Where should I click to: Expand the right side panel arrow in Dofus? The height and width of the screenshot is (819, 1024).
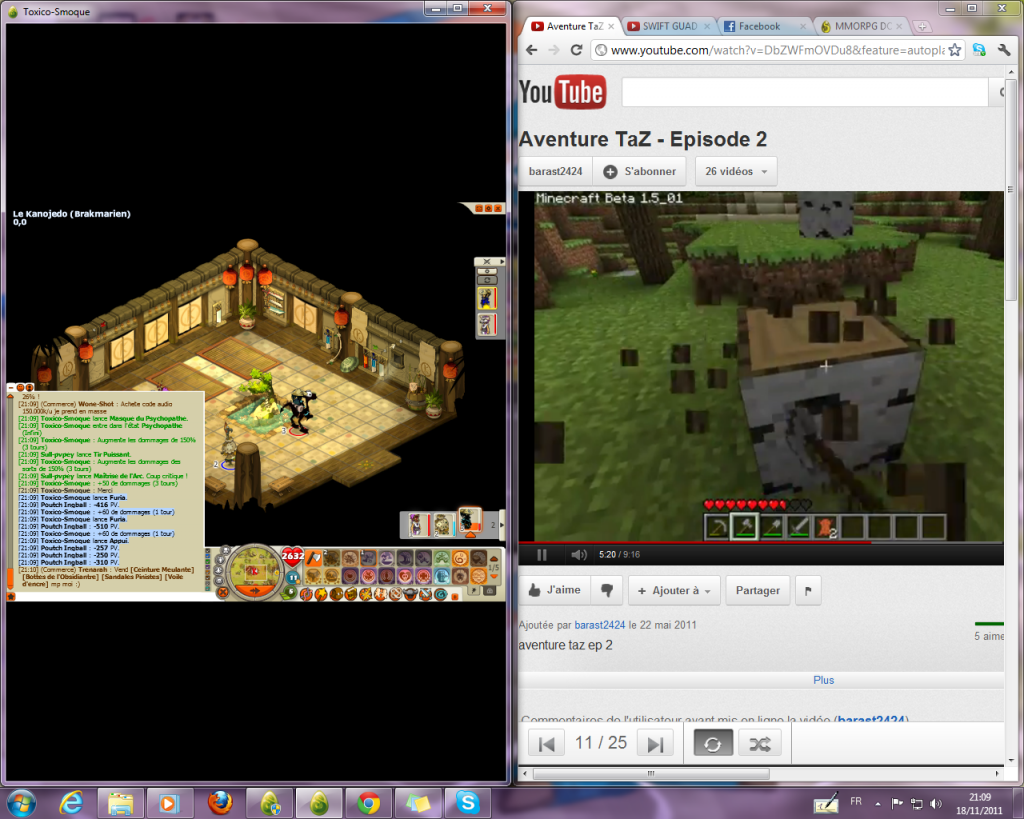point(502,262)
